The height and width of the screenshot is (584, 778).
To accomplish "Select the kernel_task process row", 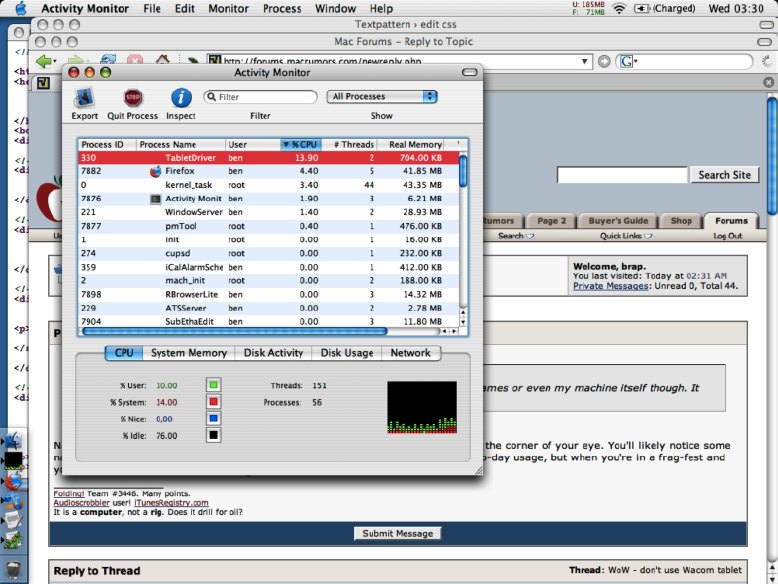I will click(x=268, y=185).
